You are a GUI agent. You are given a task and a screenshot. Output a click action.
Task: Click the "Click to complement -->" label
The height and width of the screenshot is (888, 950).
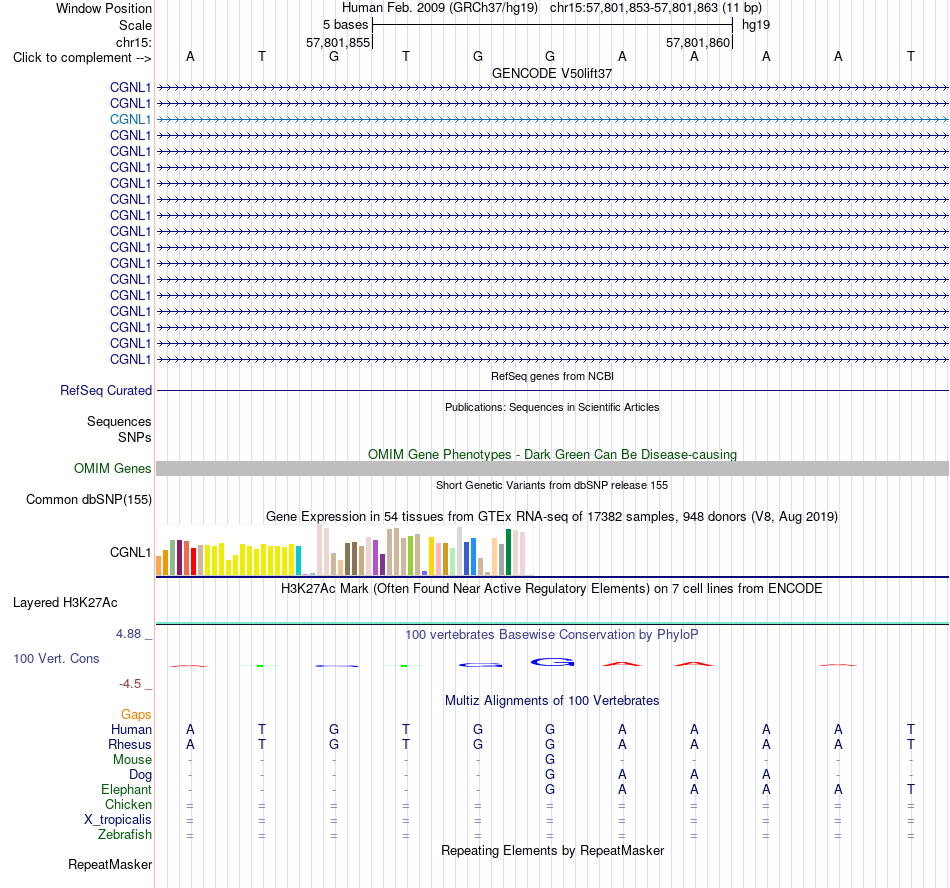click(x=82, y=58)
